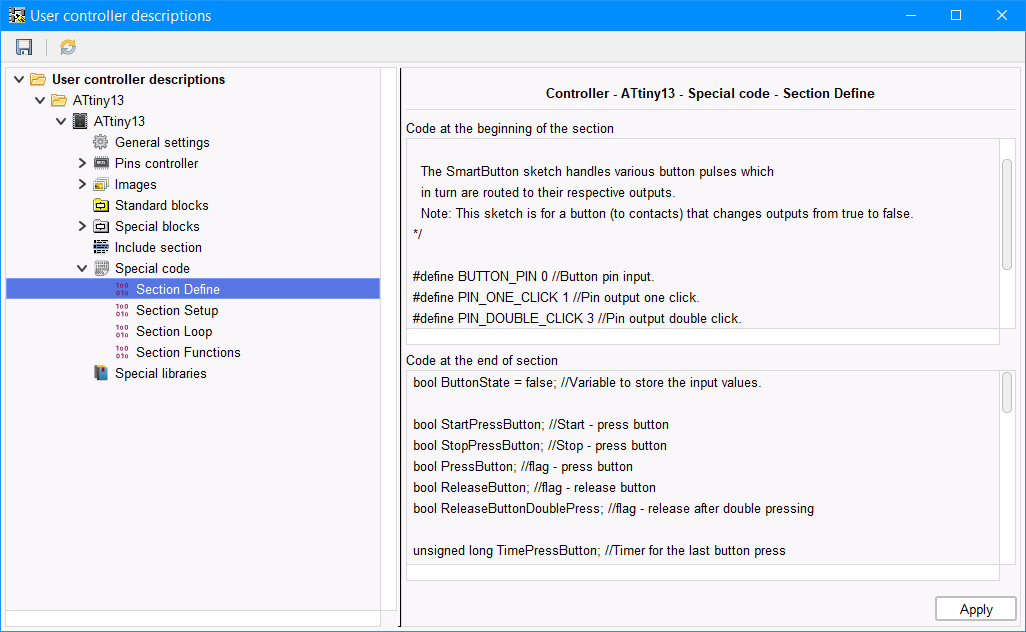Click the 'bool ReleaseButton;' line
Image resolution: width=1026 pixels, height=632 pixels.
pyautogui.click(x=535, y=487)
